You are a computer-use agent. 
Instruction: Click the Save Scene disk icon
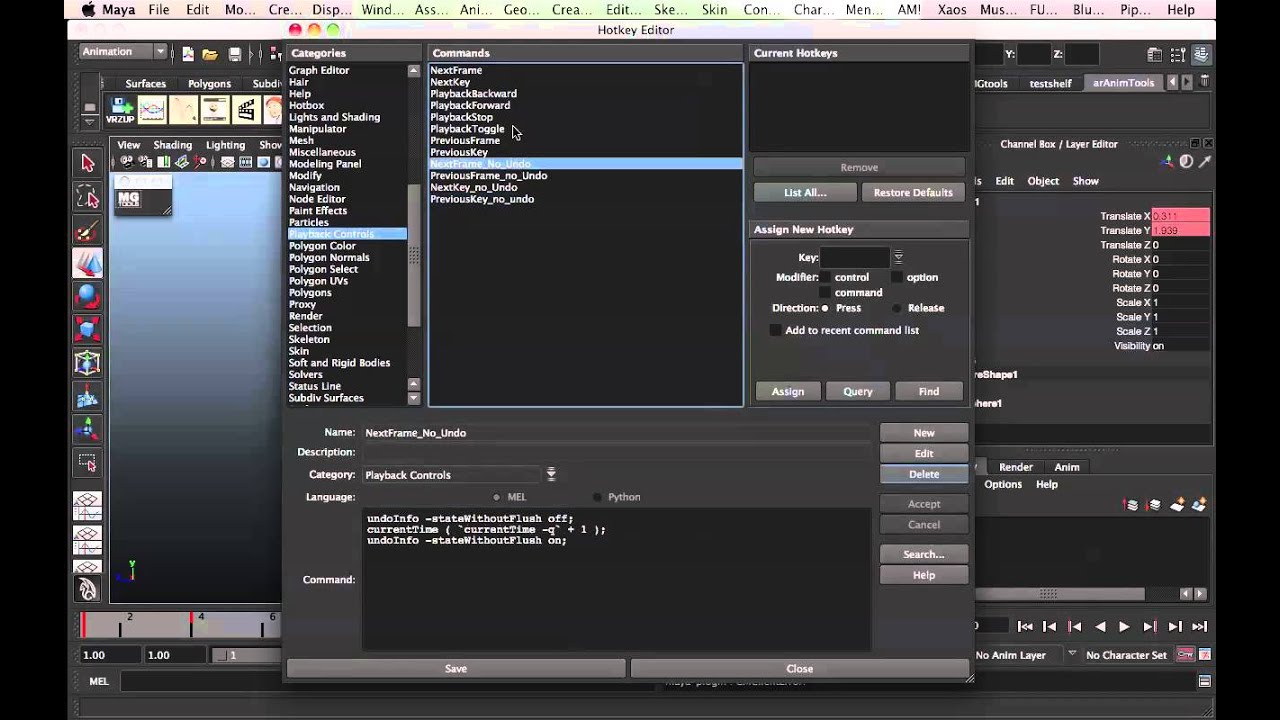point(234,54)
